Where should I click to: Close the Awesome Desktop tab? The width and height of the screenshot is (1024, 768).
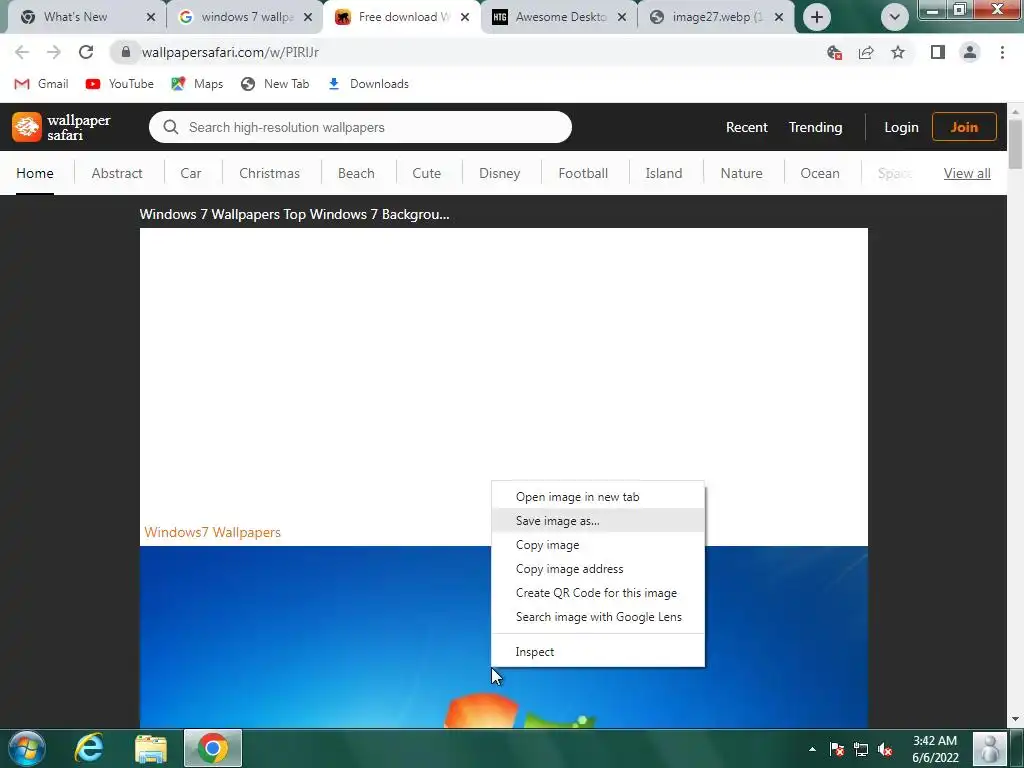click(x=622, y=17)
